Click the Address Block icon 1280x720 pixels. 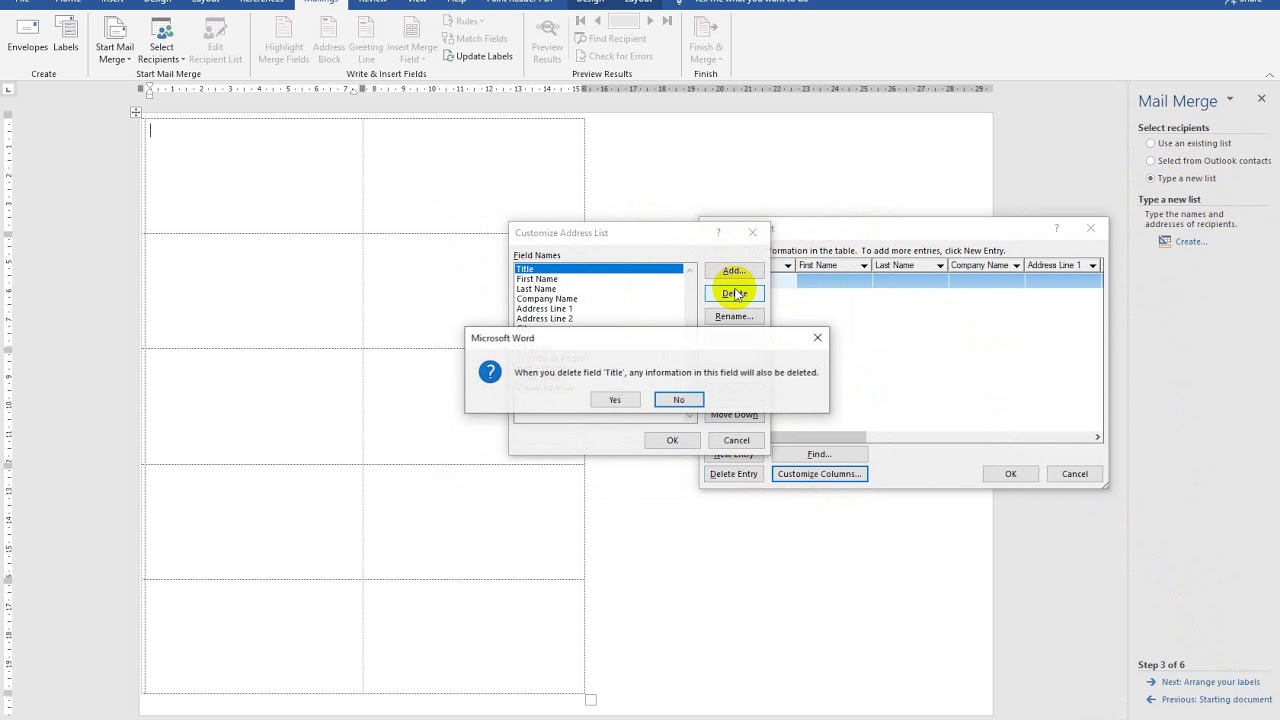pos(329,41)
